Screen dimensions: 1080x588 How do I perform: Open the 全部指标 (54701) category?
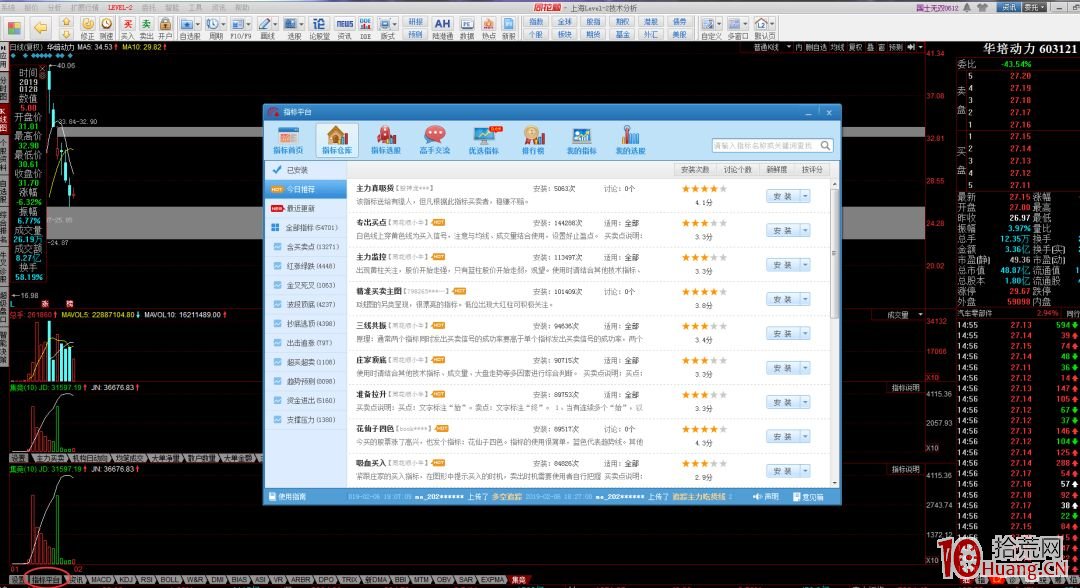(306, 227)
